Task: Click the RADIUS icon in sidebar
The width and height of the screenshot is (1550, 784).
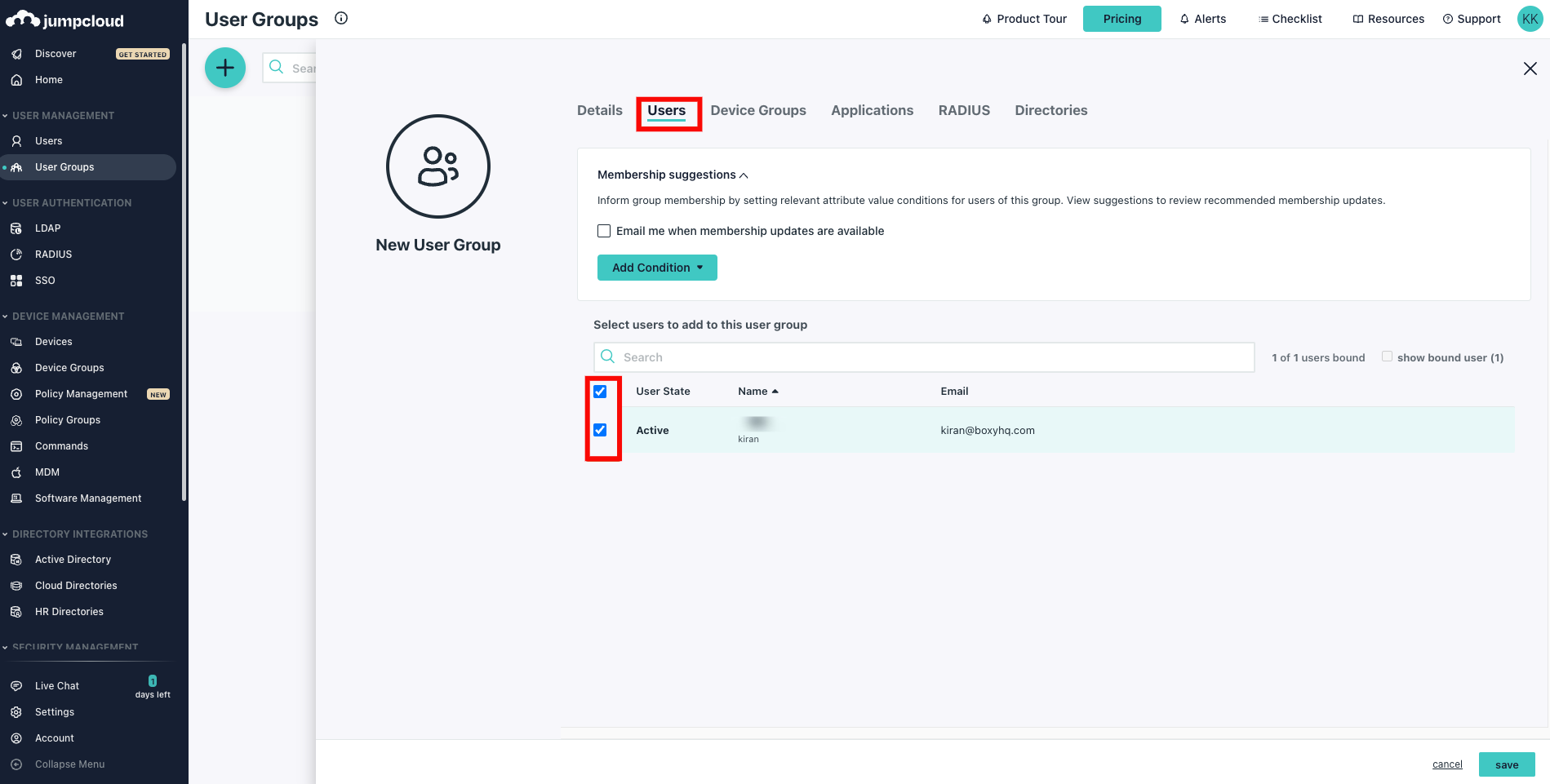Action: [16, 255]
